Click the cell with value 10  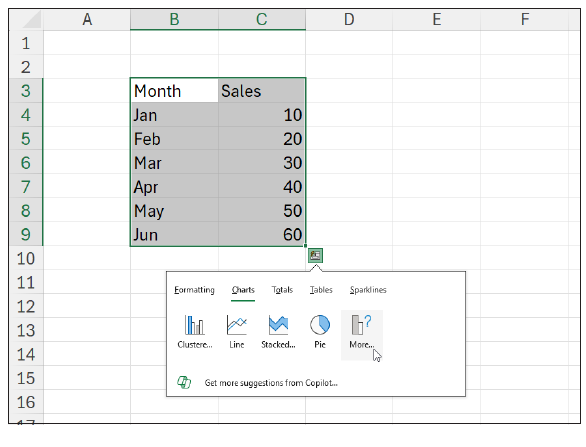(x=262, y=114)
